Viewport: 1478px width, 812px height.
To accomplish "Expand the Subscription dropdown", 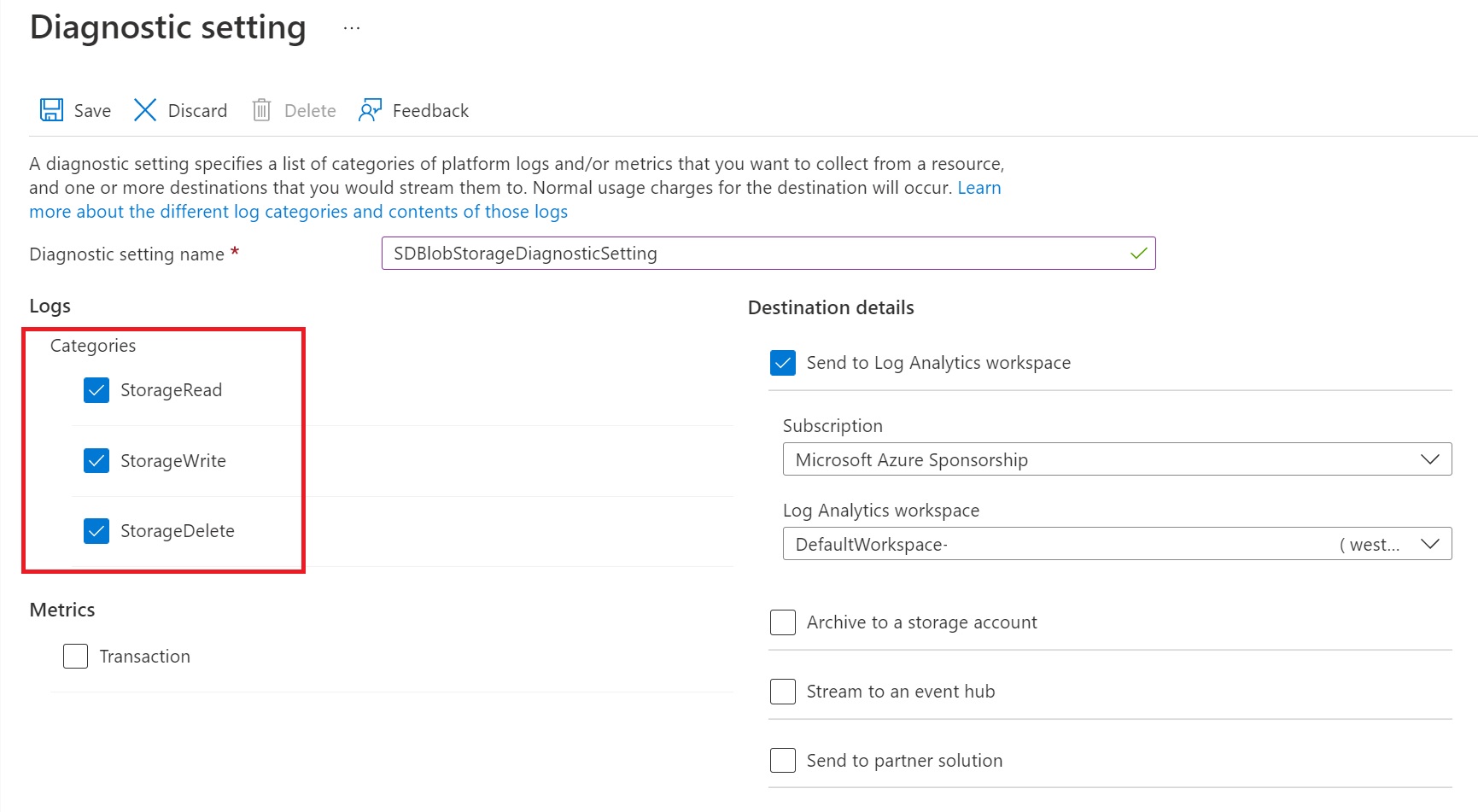I will pos(1116,459).
